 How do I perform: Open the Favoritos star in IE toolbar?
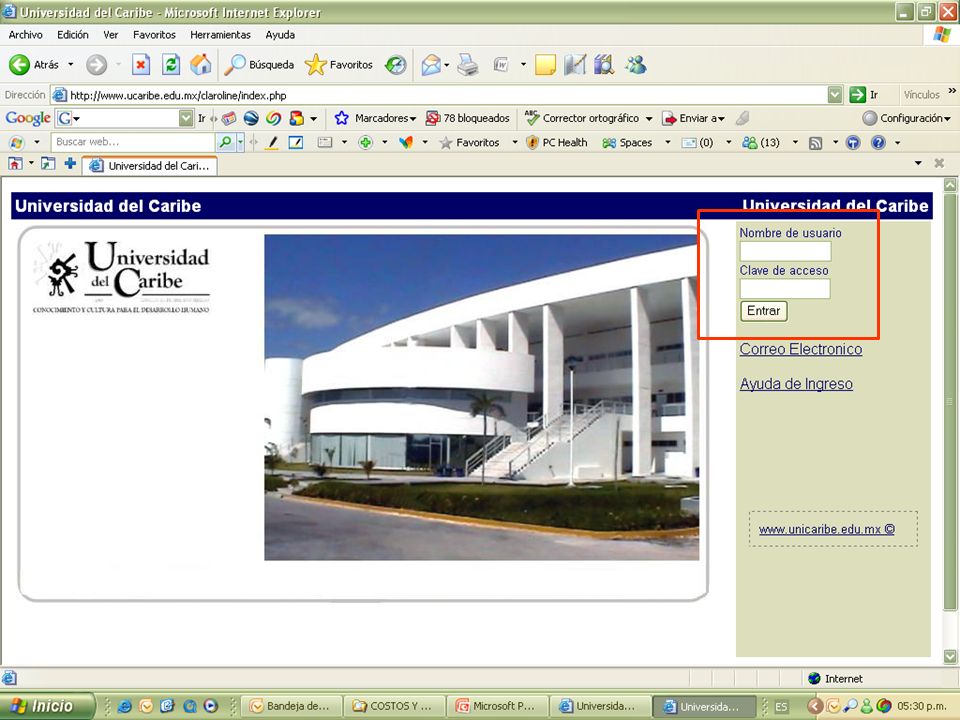339,64
